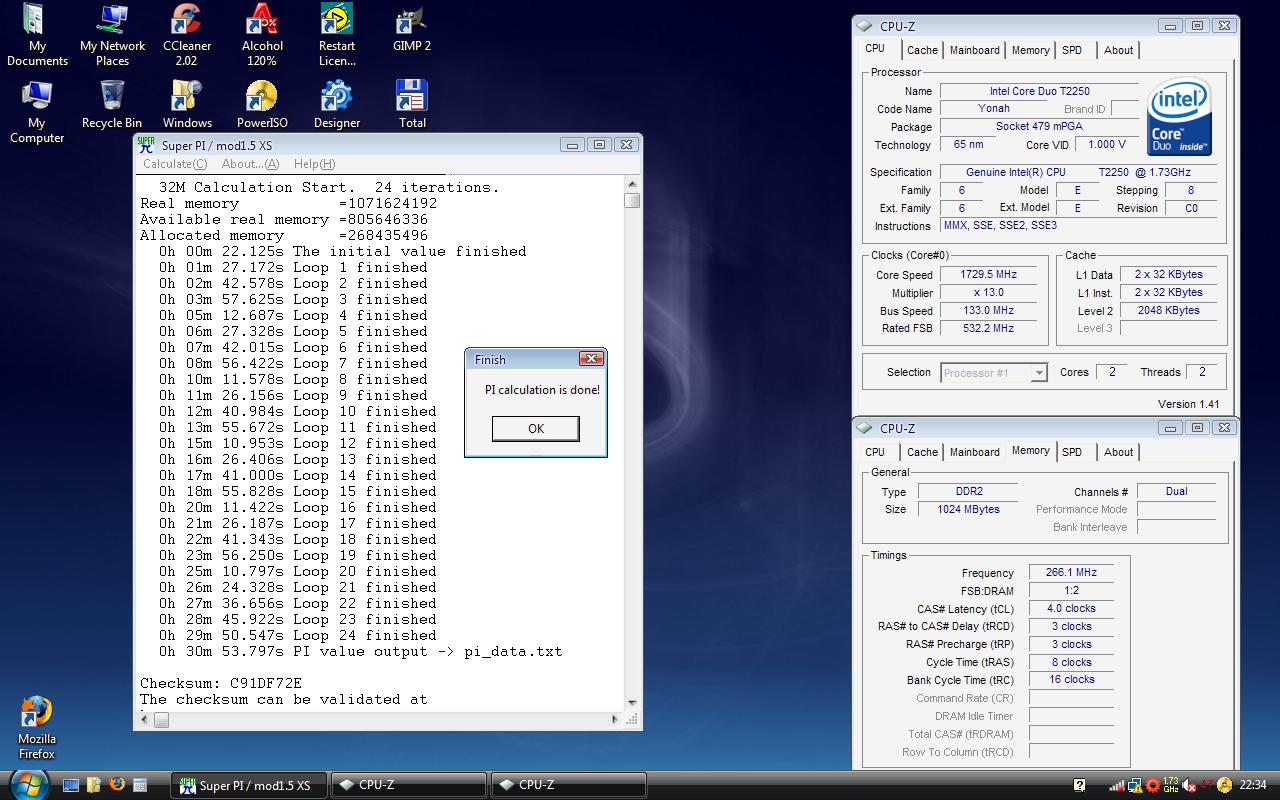The height and width of the screenshot is (800, 1280).
Task: Open SPD tab in bottom CPU-Z
Action: (1072, 452)
